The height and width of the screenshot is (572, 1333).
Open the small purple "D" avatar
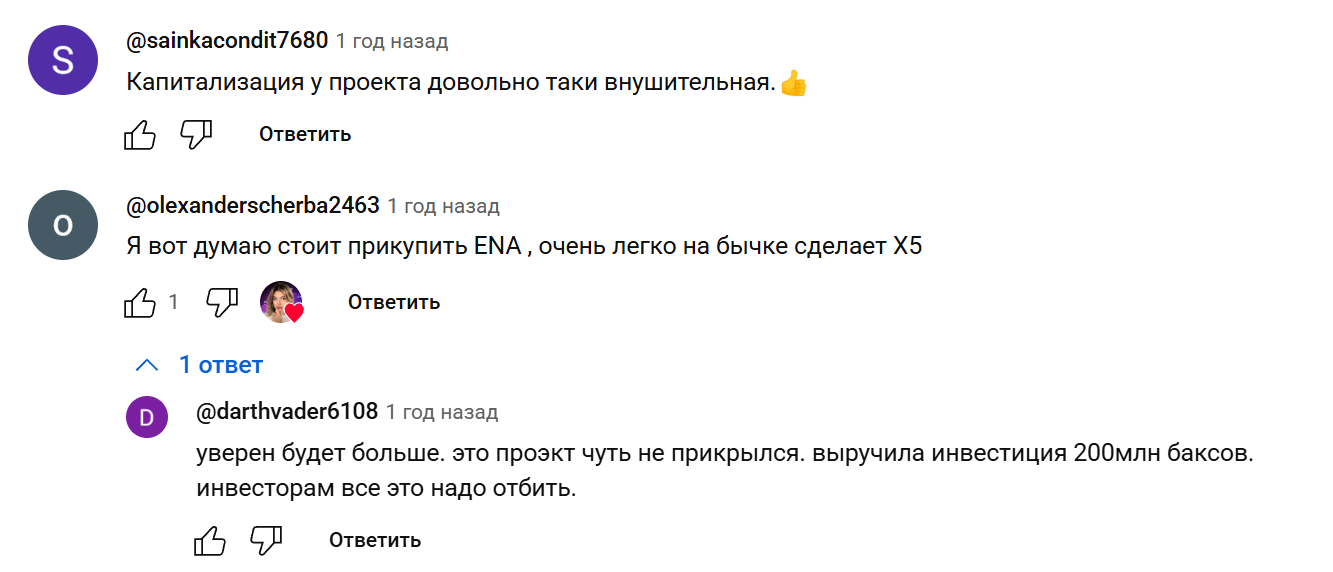point(147,417)
